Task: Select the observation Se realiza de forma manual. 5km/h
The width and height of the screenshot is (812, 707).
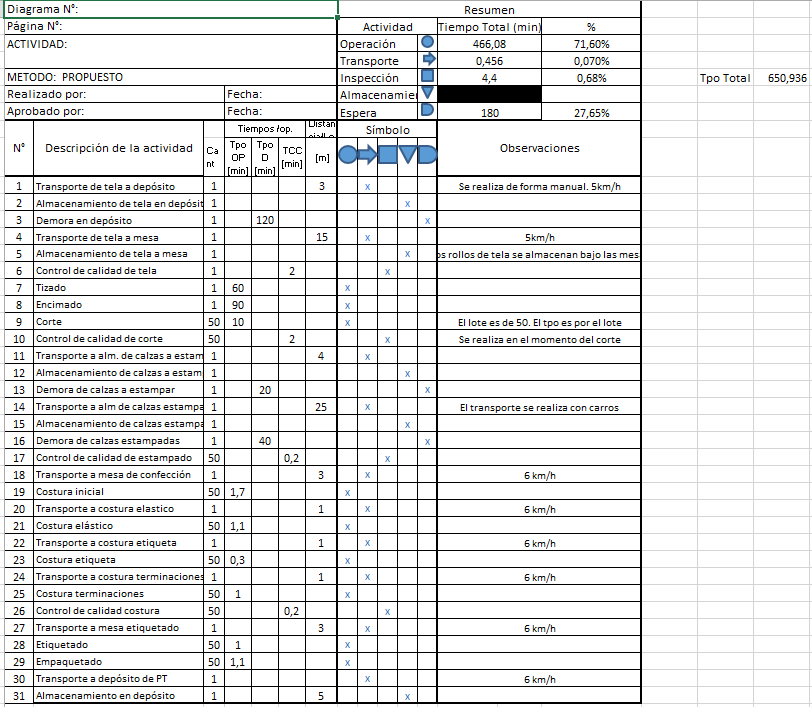Action: pyautogui.click(x=539, y=186)
